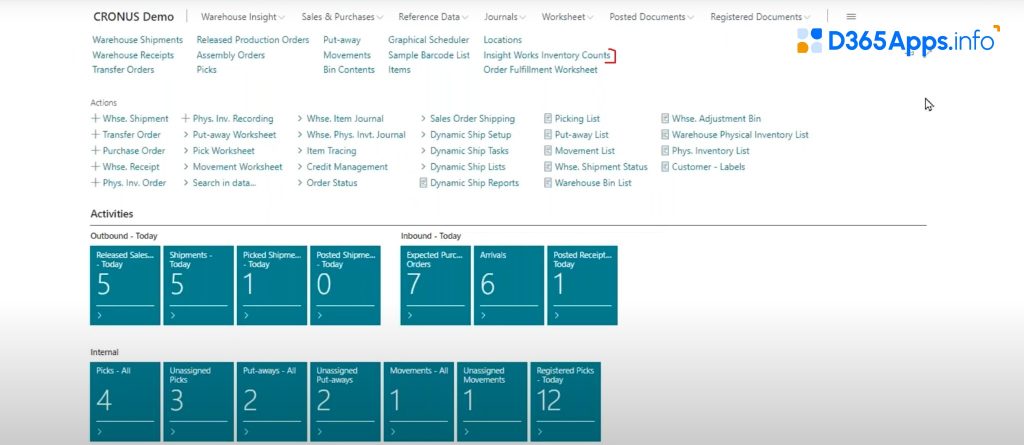
Task: Open Unassigned Movements tile
Action: point(492,402)
